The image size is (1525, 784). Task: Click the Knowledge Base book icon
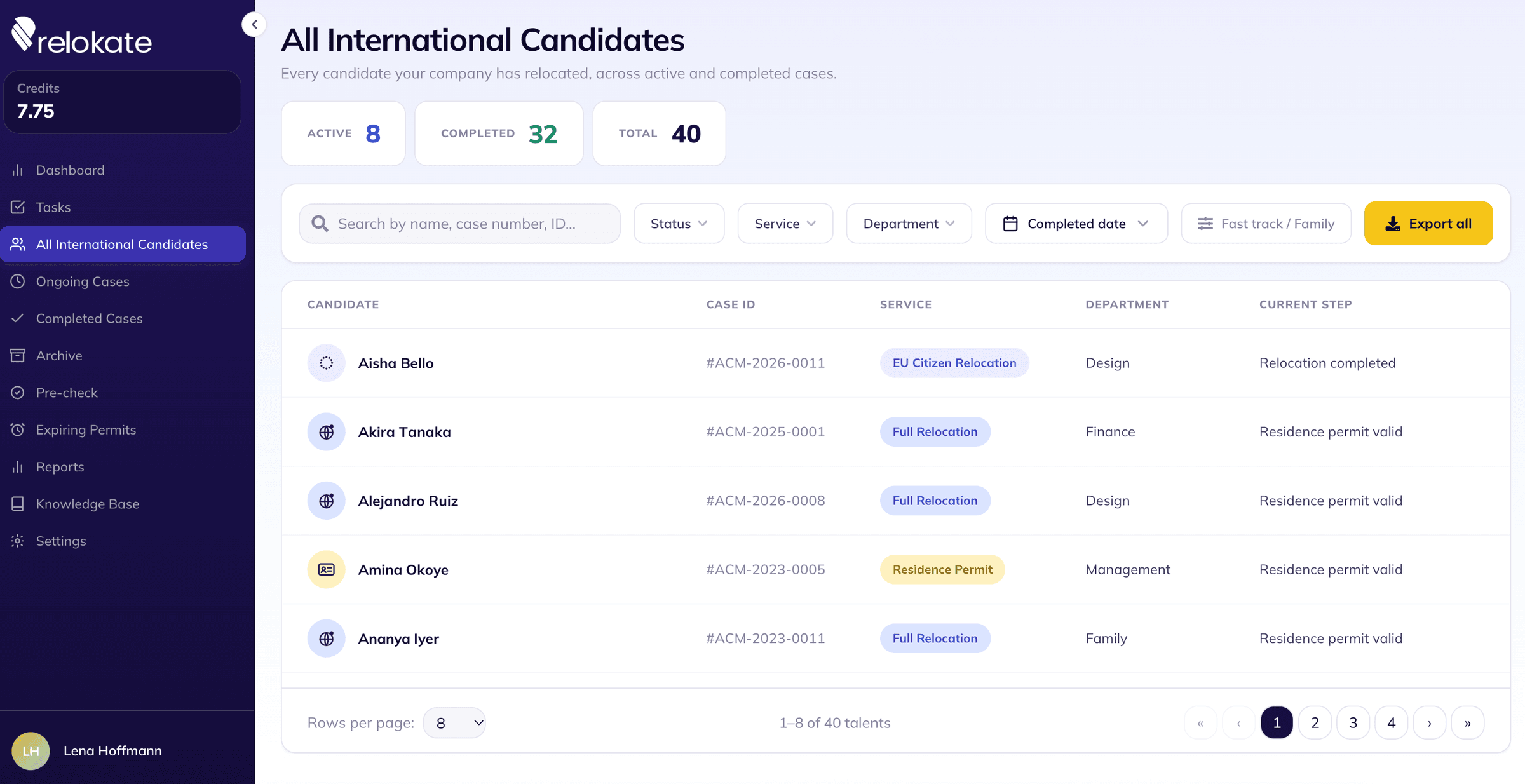click(18, 504)
